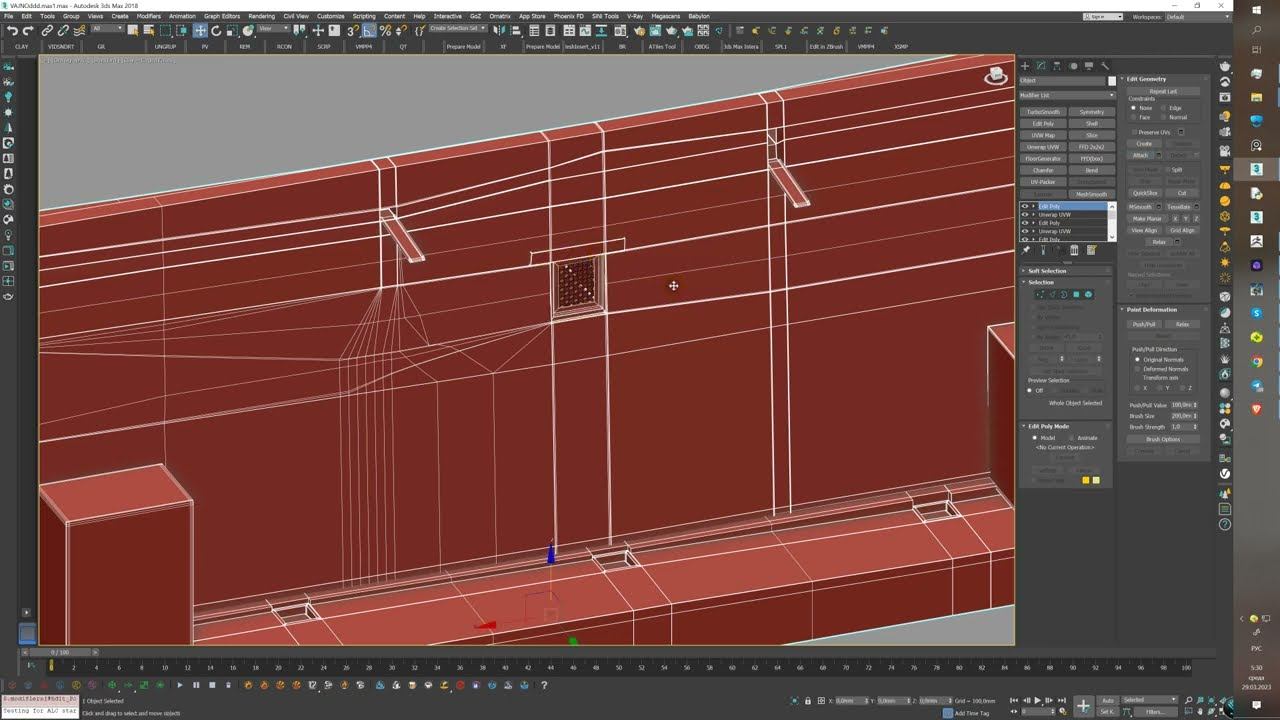Enable Preserve UVs checkbox
This screenshot has height=720, width=1280.
click(x=1135, y=132)
